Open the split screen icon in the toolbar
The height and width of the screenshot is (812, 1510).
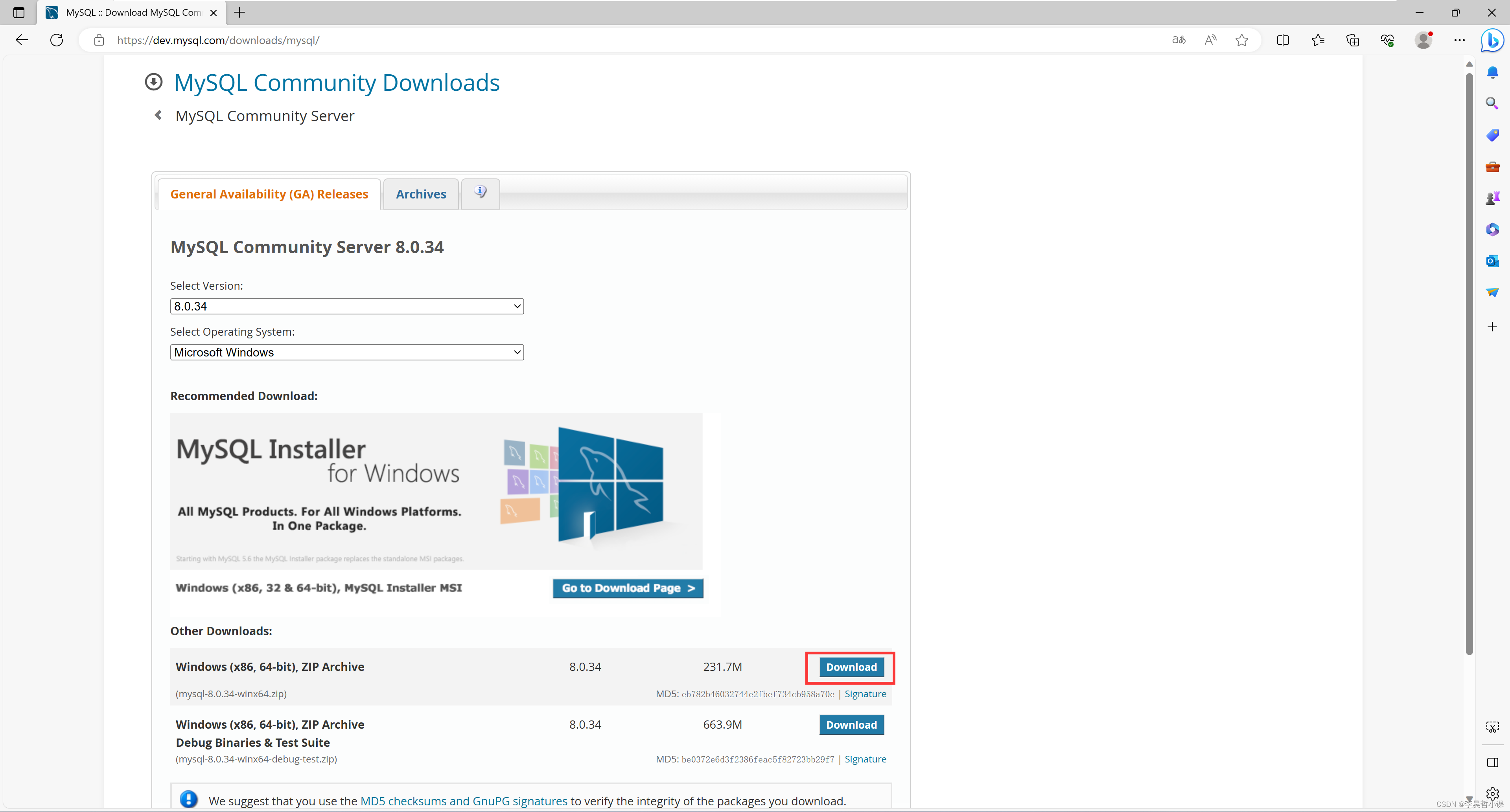[1283, 40]
